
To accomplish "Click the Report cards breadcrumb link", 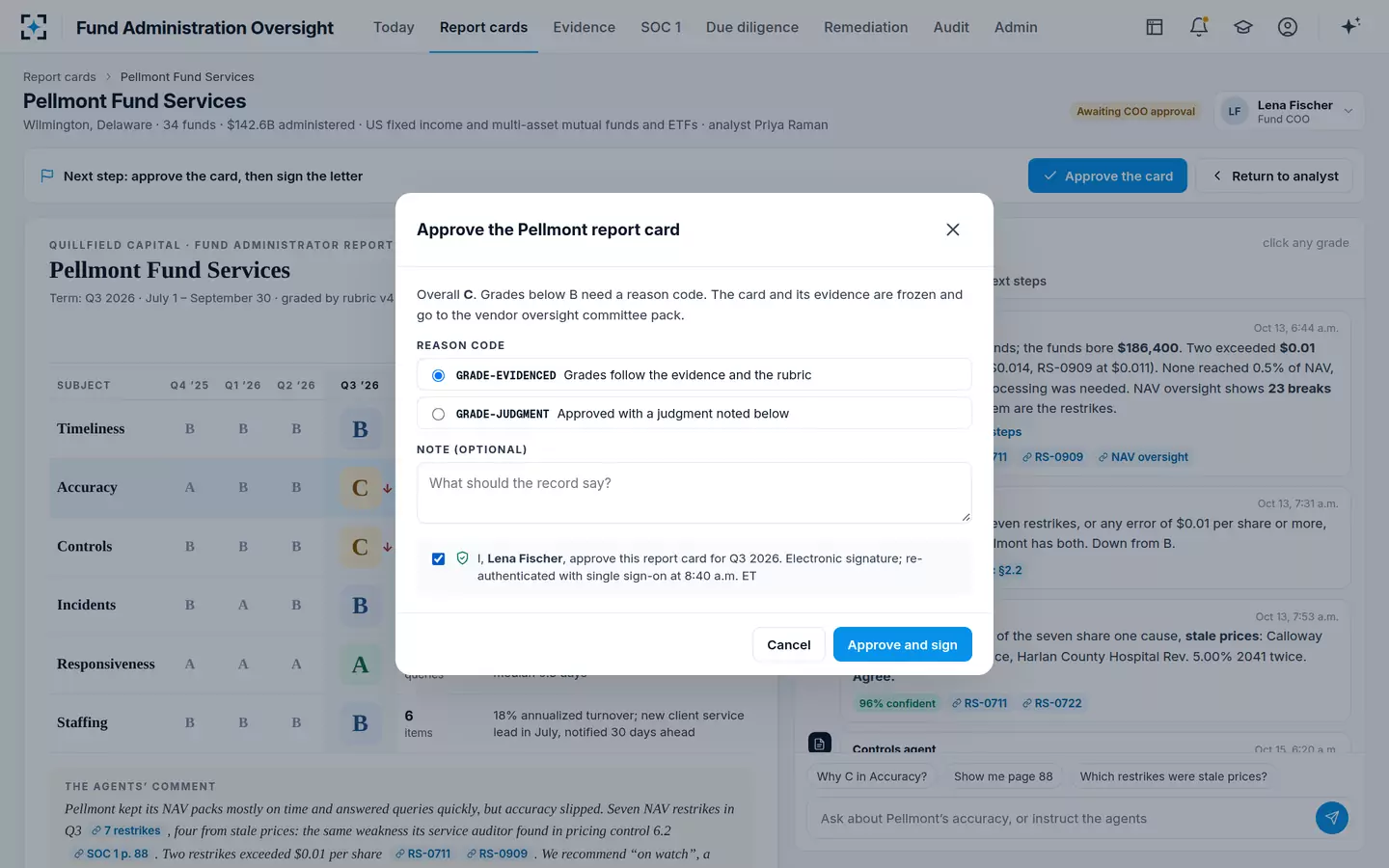I will 60,77.
